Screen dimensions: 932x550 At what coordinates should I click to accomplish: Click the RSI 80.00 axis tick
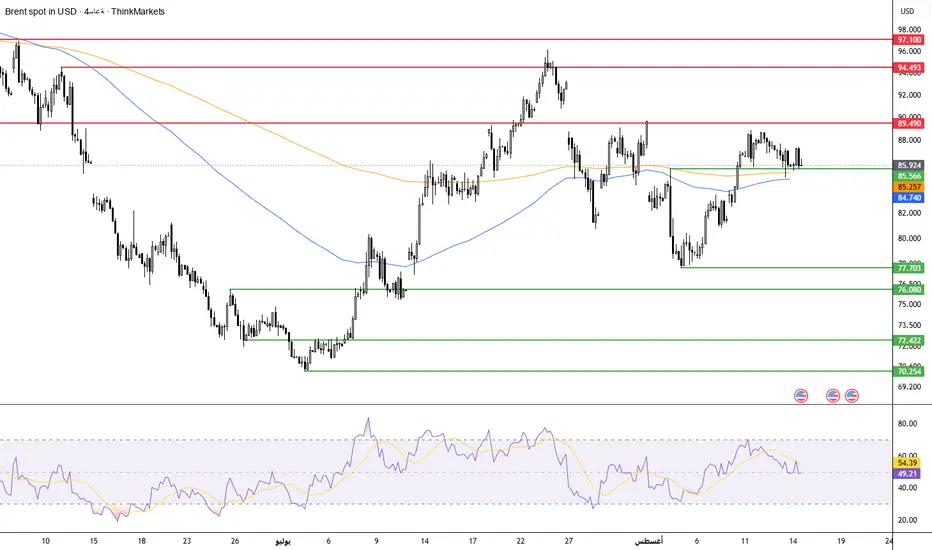(x=907, y=424)
